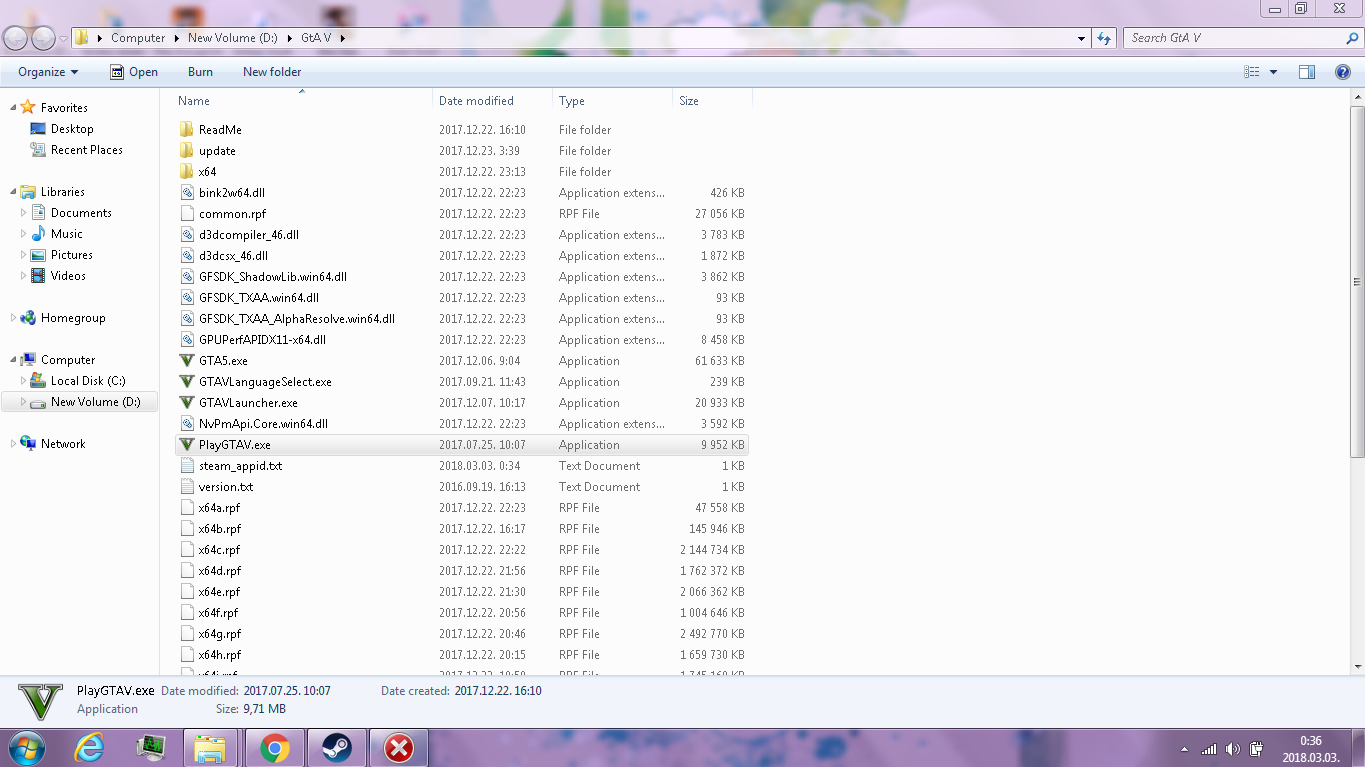Viewport: 1365px width, 767px height.
Task: Click the GTAVLanguageSelect.exe icon
Action: coord(186,382)
